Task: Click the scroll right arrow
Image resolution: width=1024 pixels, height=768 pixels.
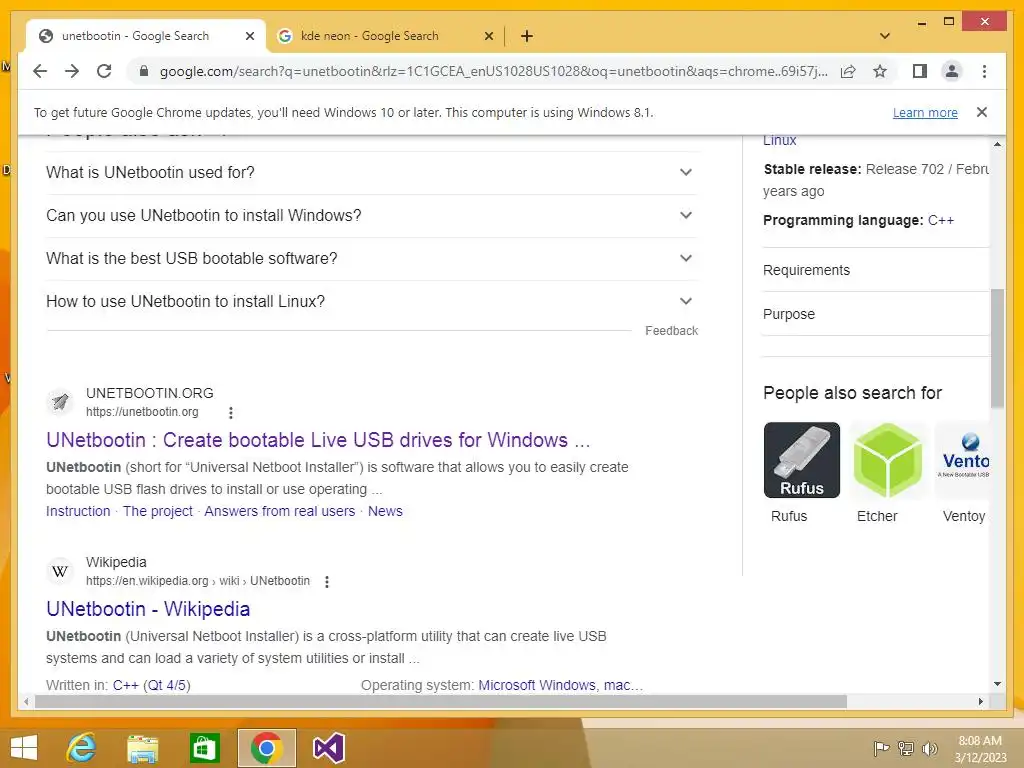Action: point(981,701)
